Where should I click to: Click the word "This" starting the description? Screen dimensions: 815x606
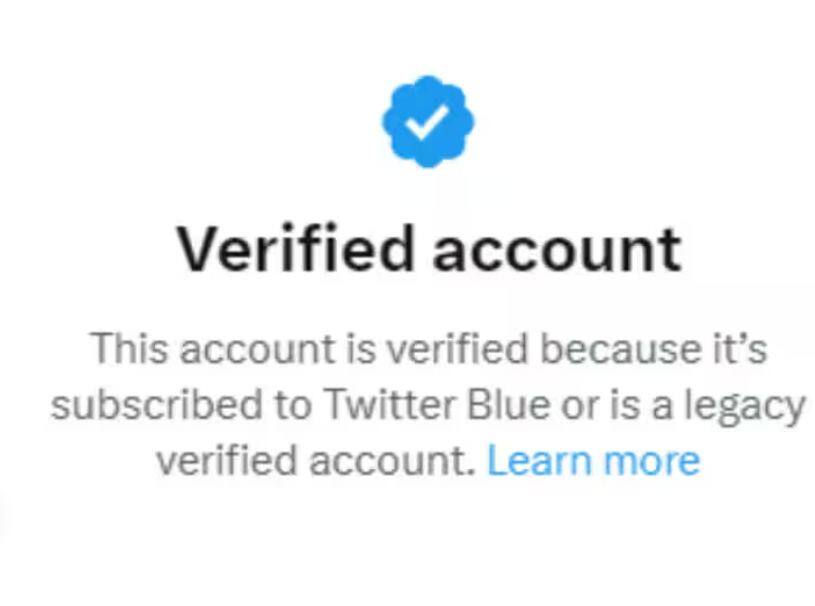click(130, 349)
